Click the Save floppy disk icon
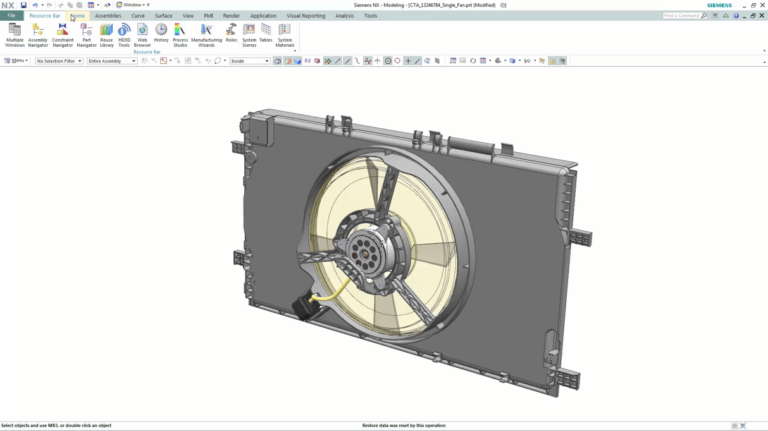 tap(23, 5)
